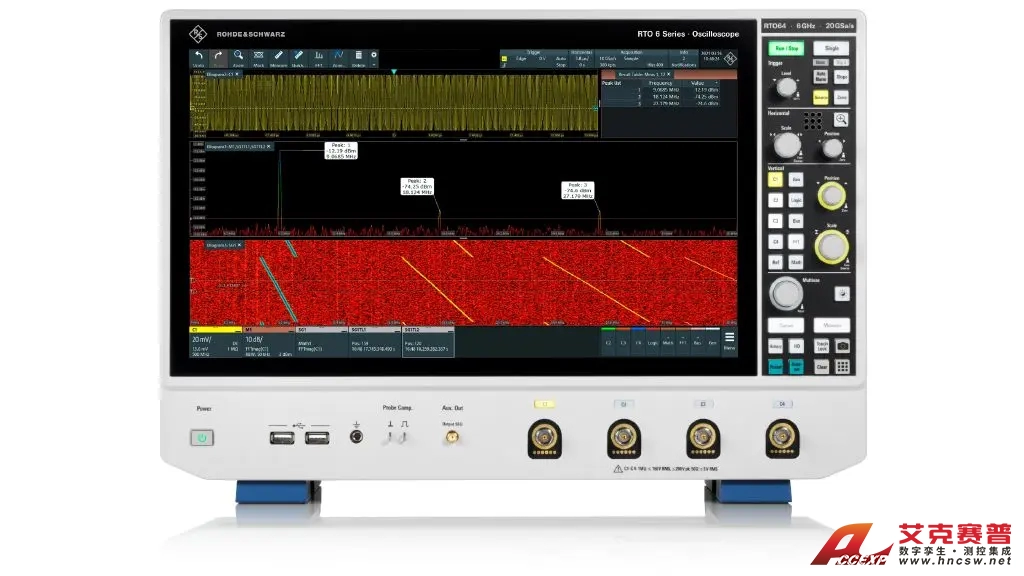1024x576 pixels.
Task: Select the Delete trash tool in the screen toolbar
Action: coord(359,57)
